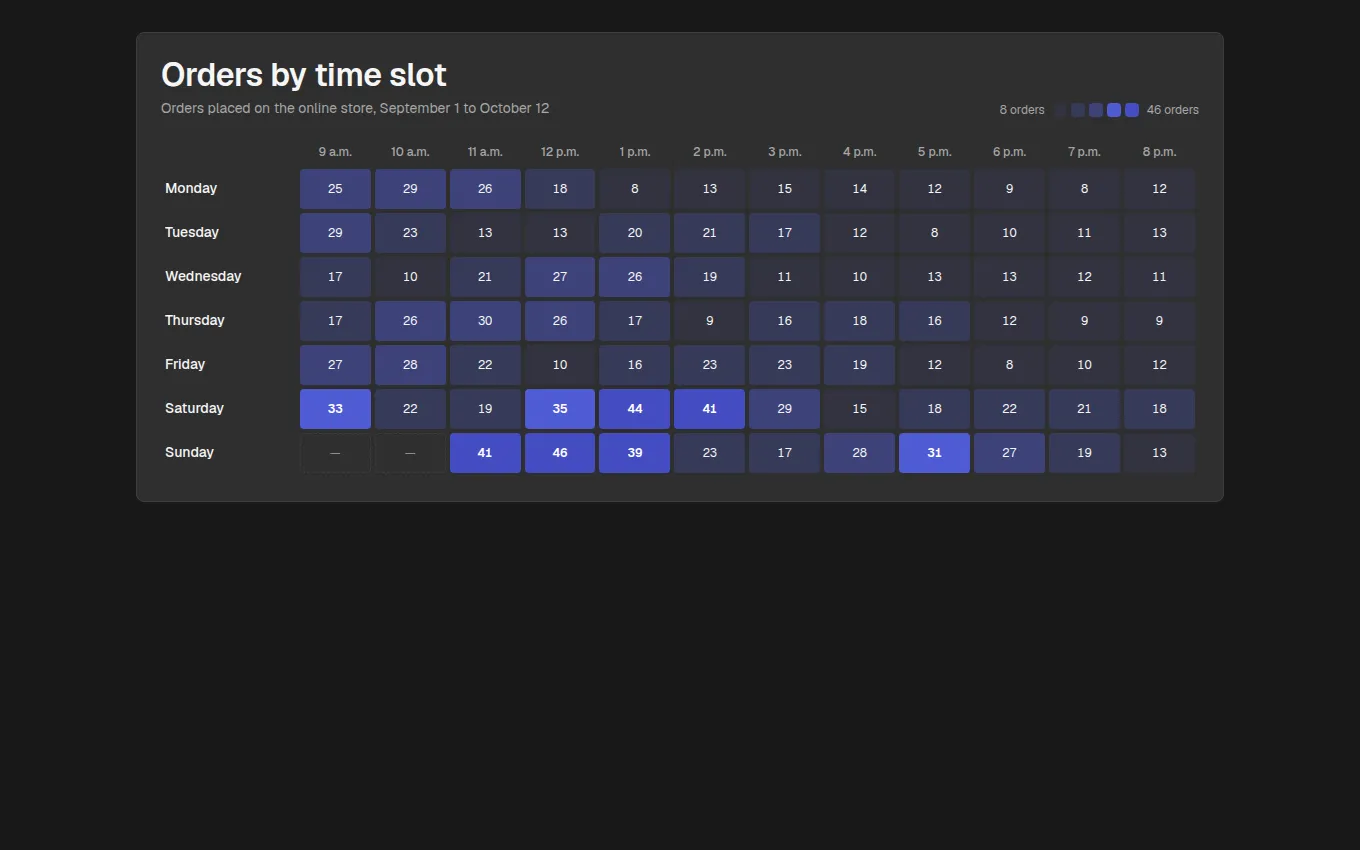Click Tuesday 9 a.m. cell with 29

point(335,233)
